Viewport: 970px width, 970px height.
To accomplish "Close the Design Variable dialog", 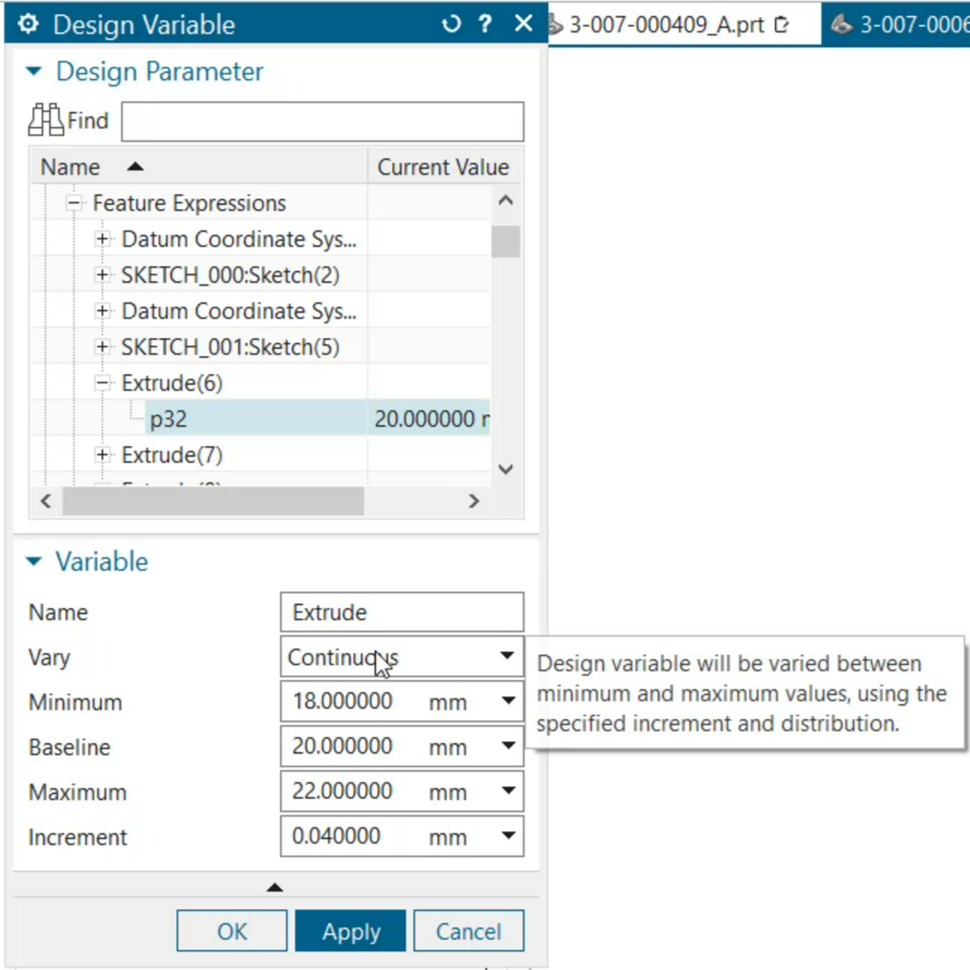I will pos(523,24).
